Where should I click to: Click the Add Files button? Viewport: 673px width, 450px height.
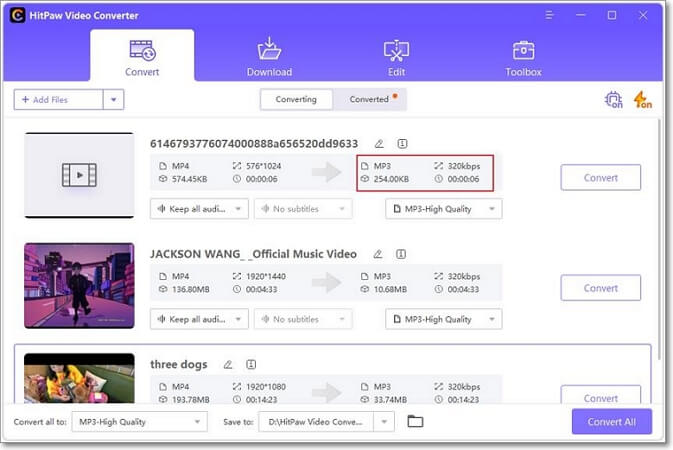[x=58, y=100]
